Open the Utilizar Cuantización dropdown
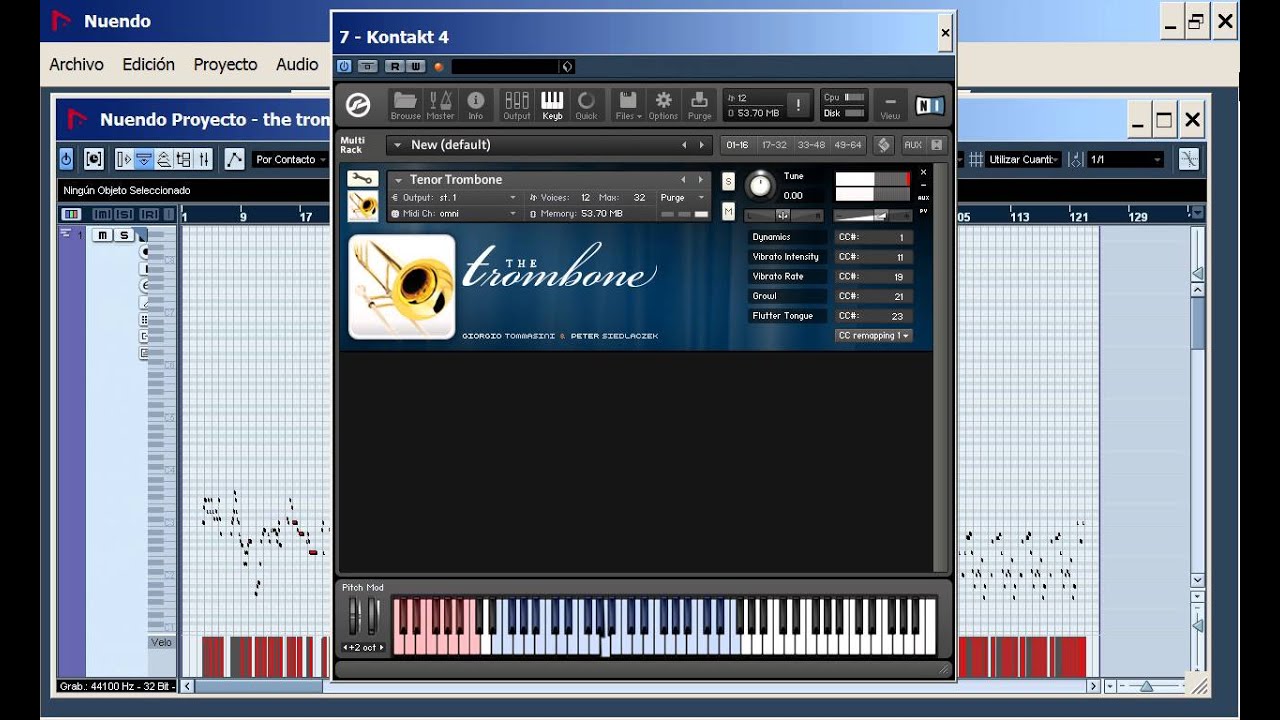The height and width of the screenshot is (720, 1280). tap(1025, 159)
